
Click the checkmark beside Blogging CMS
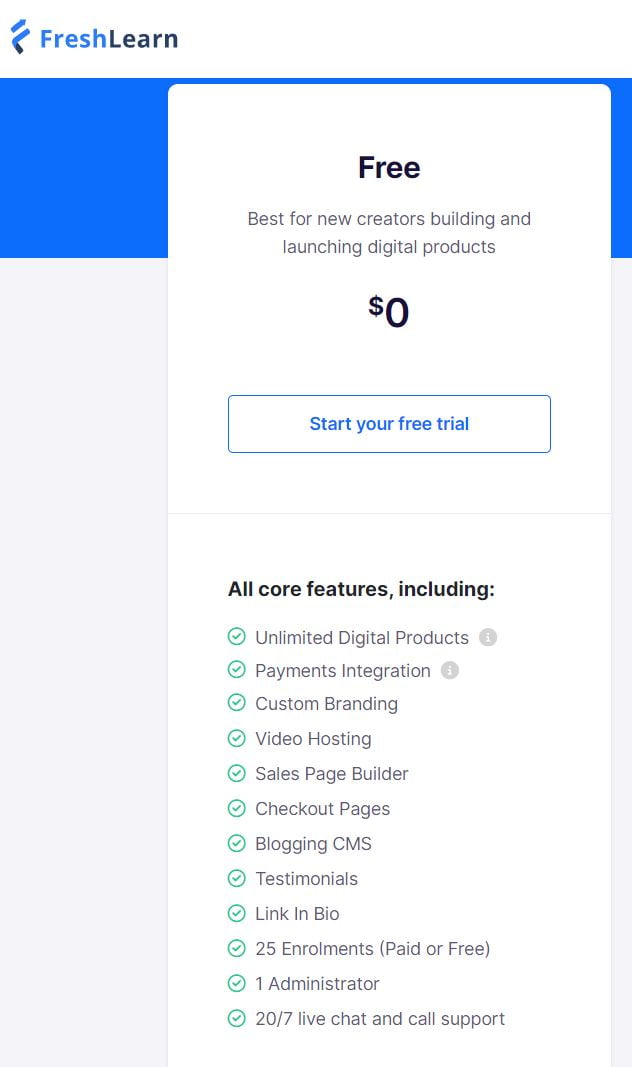click(x=237, y=843)
